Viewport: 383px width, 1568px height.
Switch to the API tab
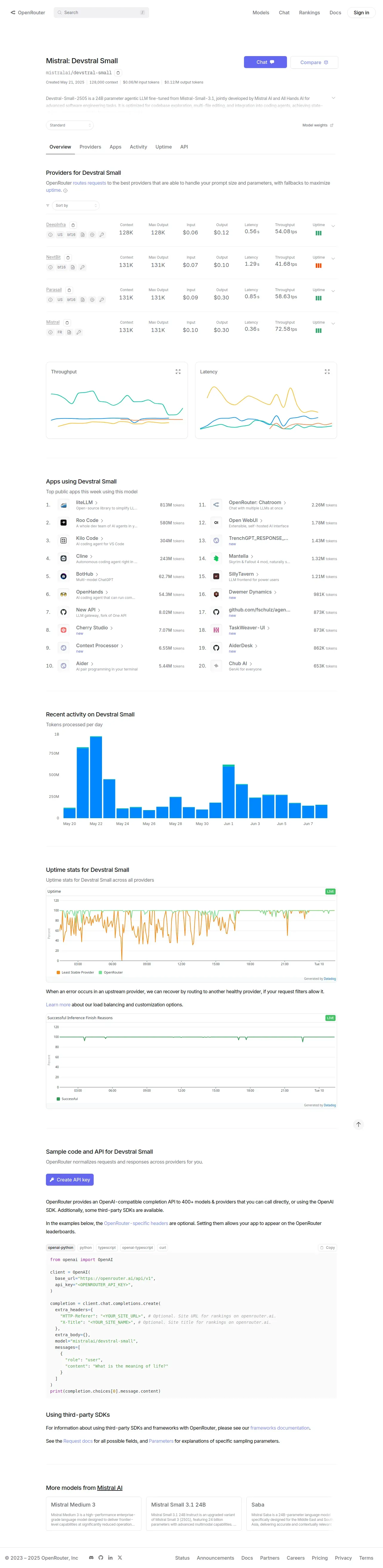184,147
